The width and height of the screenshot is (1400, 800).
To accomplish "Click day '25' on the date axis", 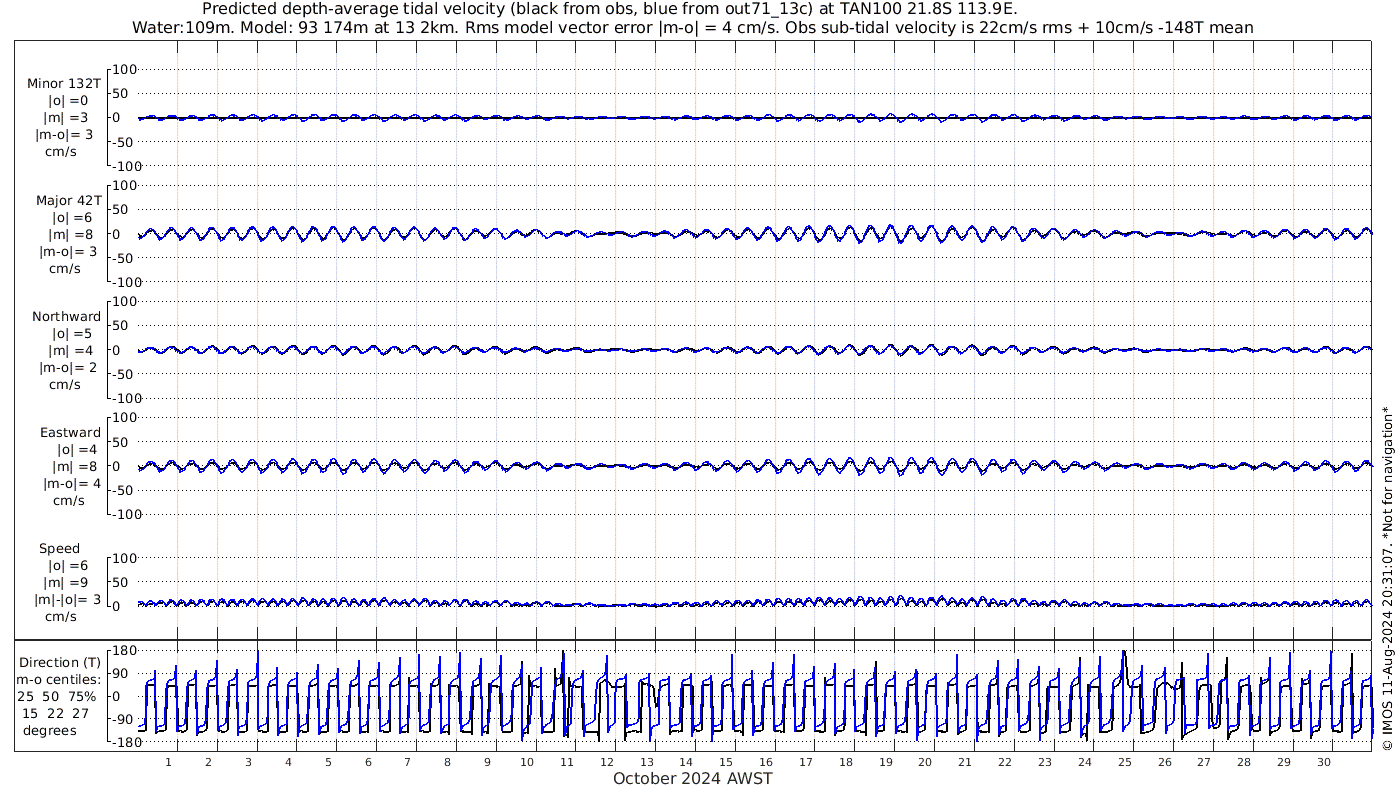I will pos(1125,762).
